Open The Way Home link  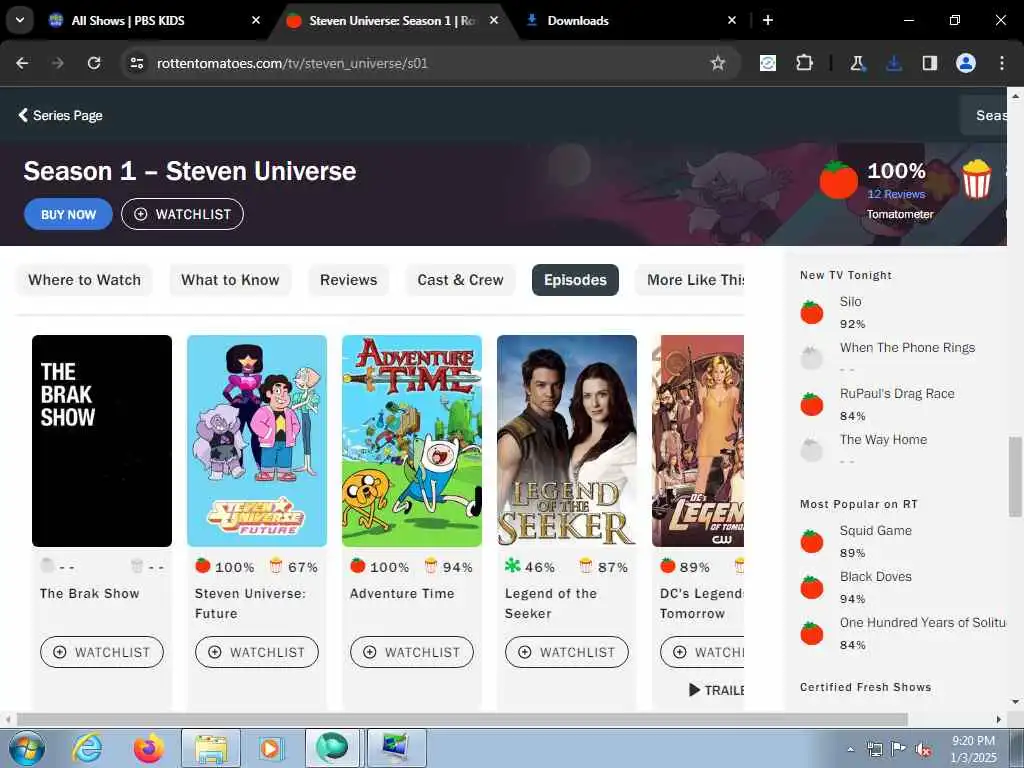883,440
